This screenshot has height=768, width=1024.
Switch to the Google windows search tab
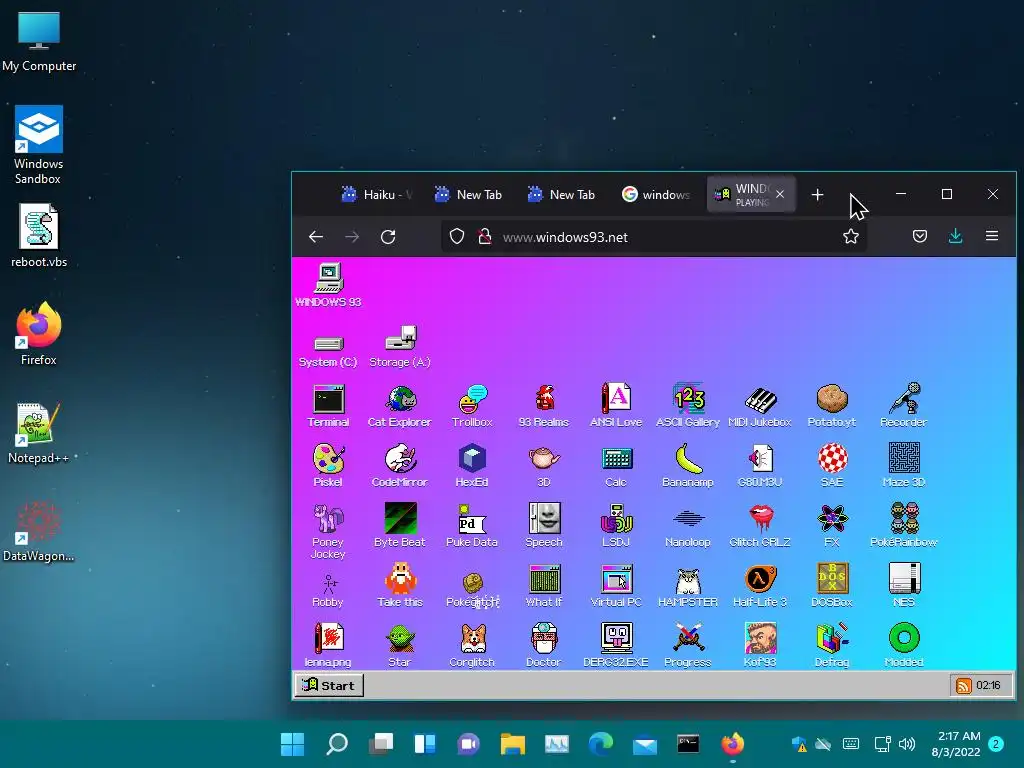tap(656, 195)
